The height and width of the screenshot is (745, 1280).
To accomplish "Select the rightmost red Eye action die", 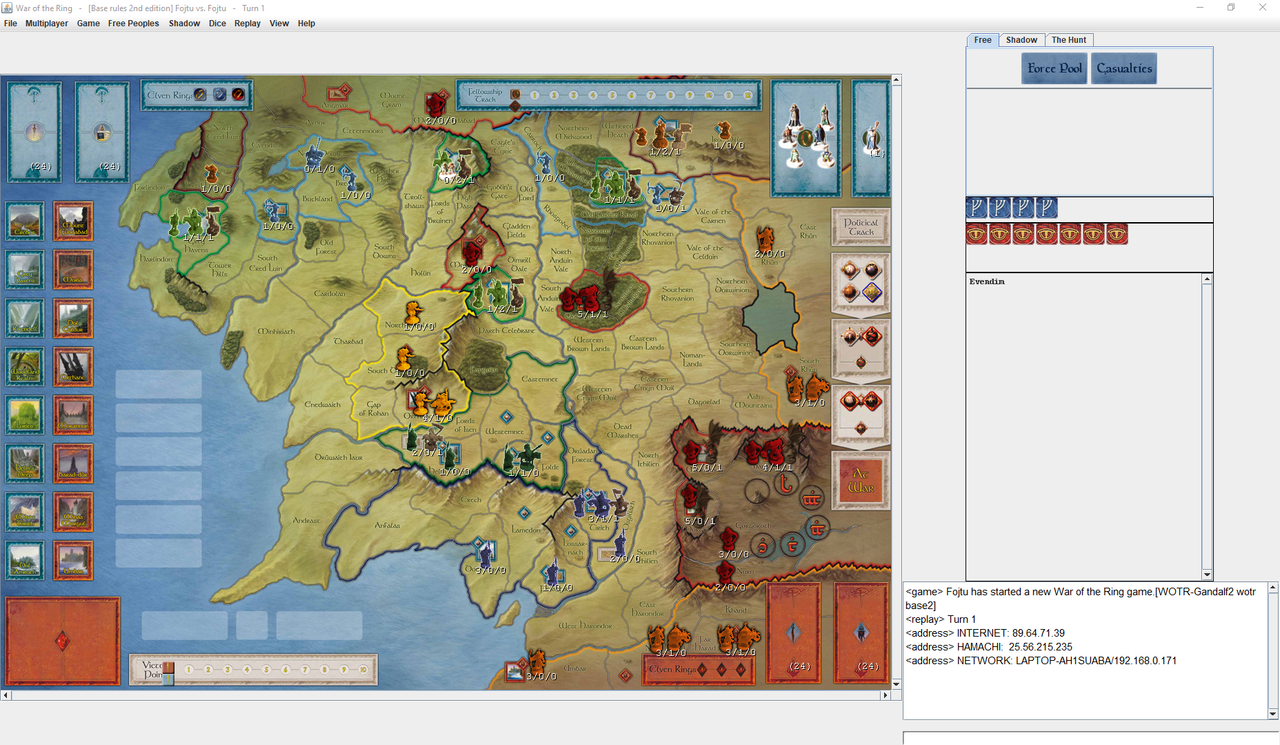I will click(x=1117, y=234).
